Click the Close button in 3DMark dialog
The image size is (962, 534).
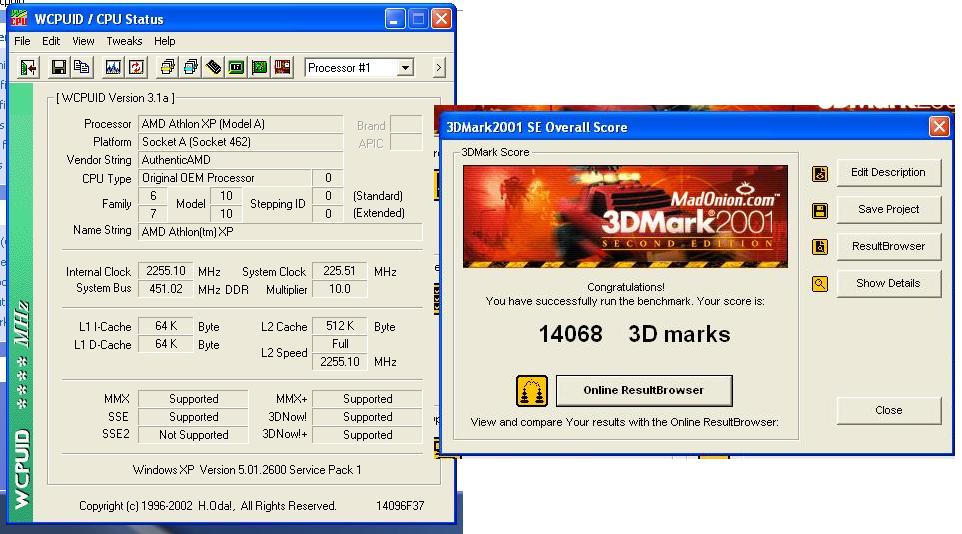coord(888,410)
